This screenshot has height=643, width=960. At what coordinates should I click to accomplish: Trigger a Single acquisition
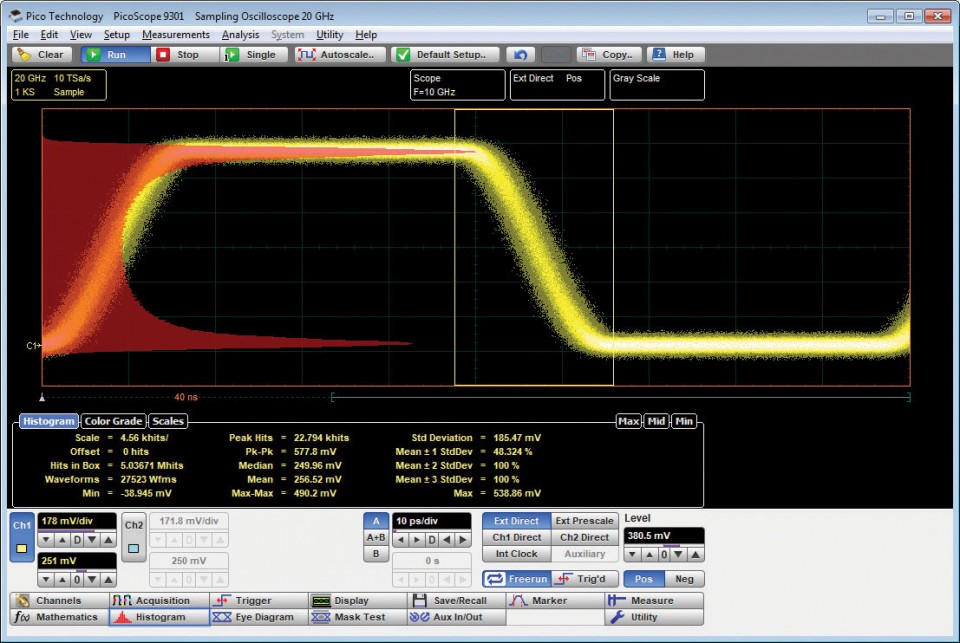point(251,55)
